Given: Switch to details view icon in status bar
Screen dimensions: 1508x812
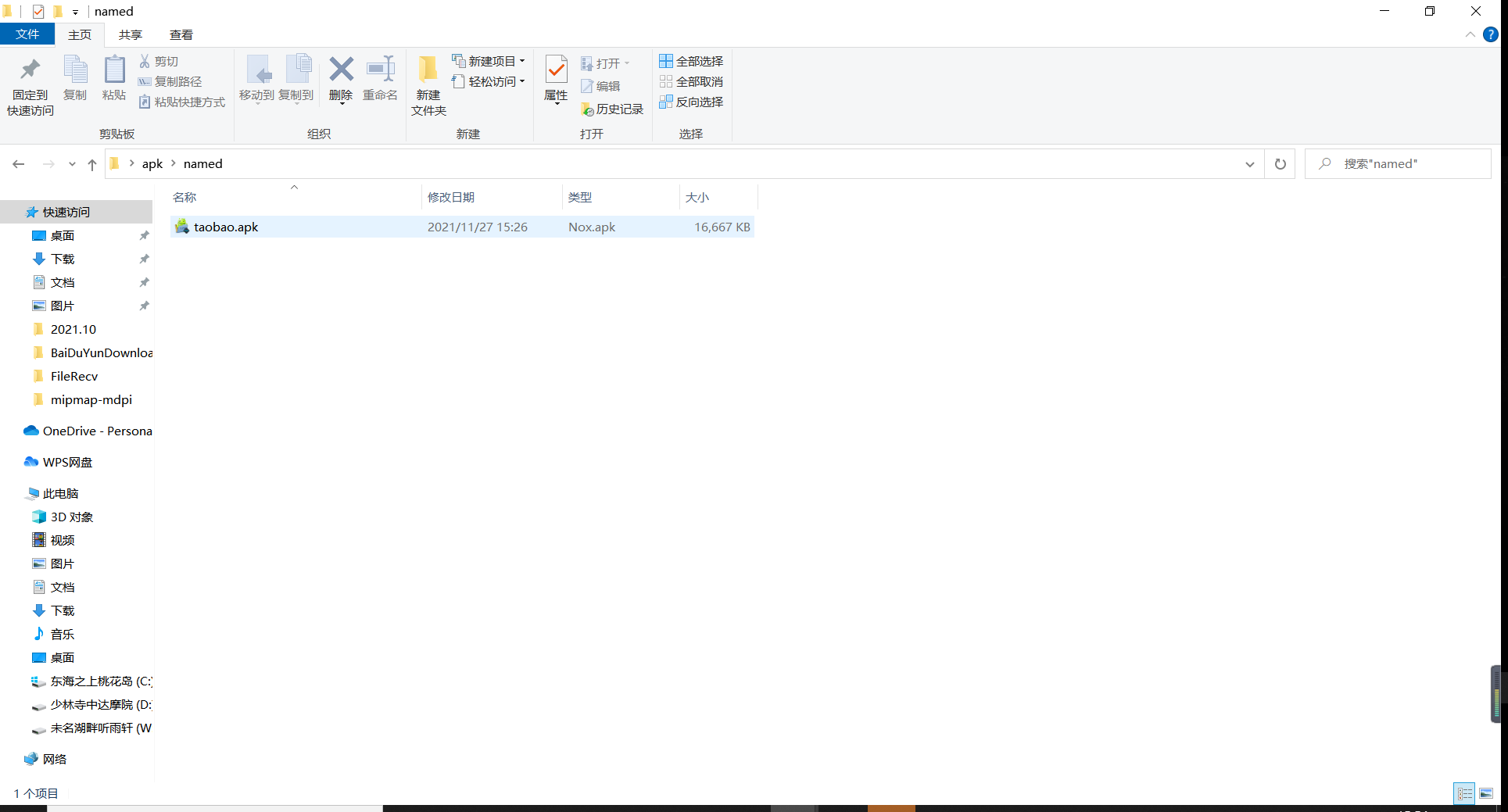Looking at the screenshot, I should tap(1464, 793).
